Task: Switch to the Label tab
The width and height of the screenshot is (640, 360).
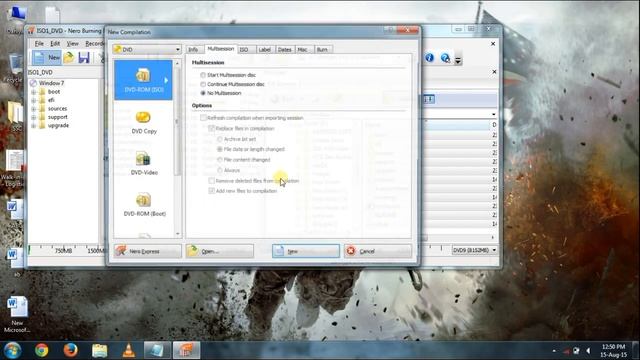Action: [x=264, y=49]
